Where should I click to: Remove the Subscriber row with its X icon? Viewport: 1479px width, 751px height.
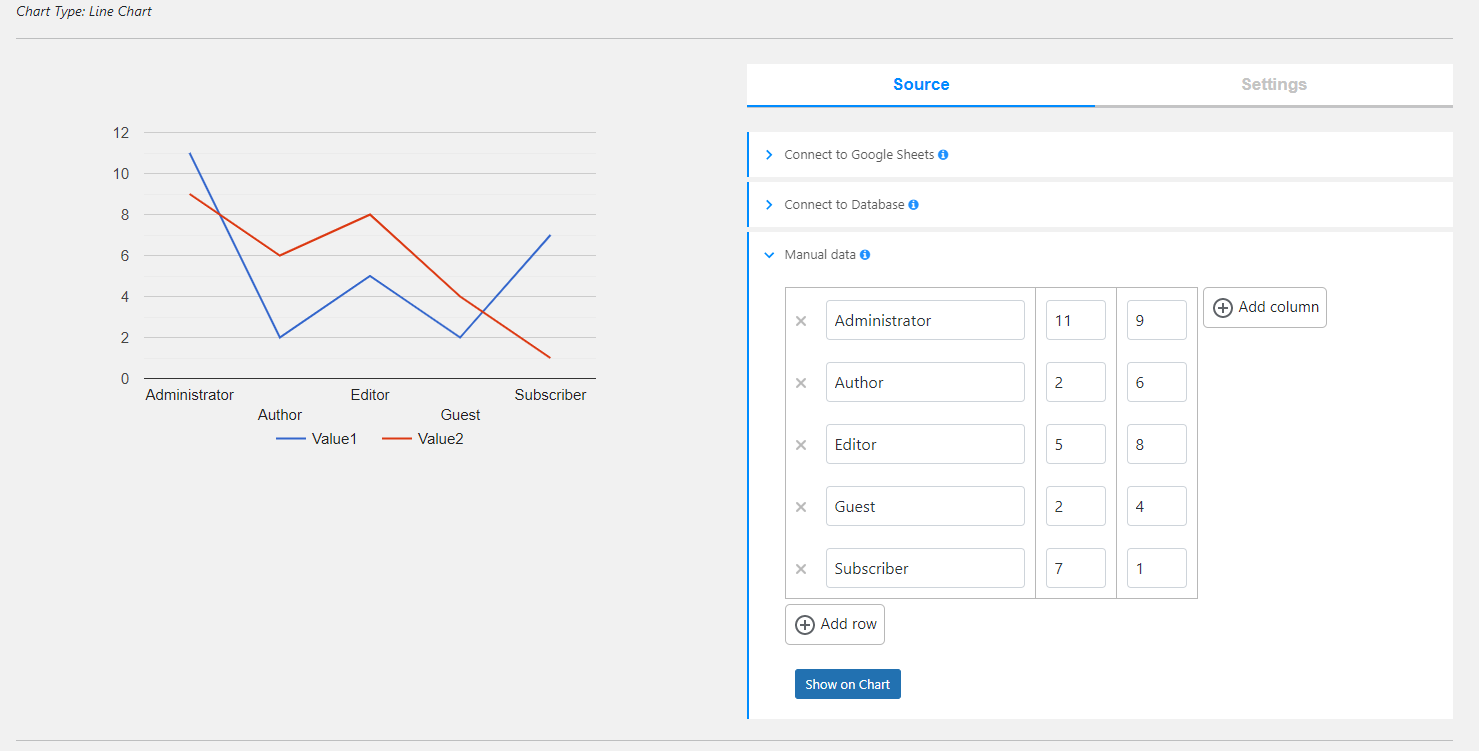coord(801,569)
